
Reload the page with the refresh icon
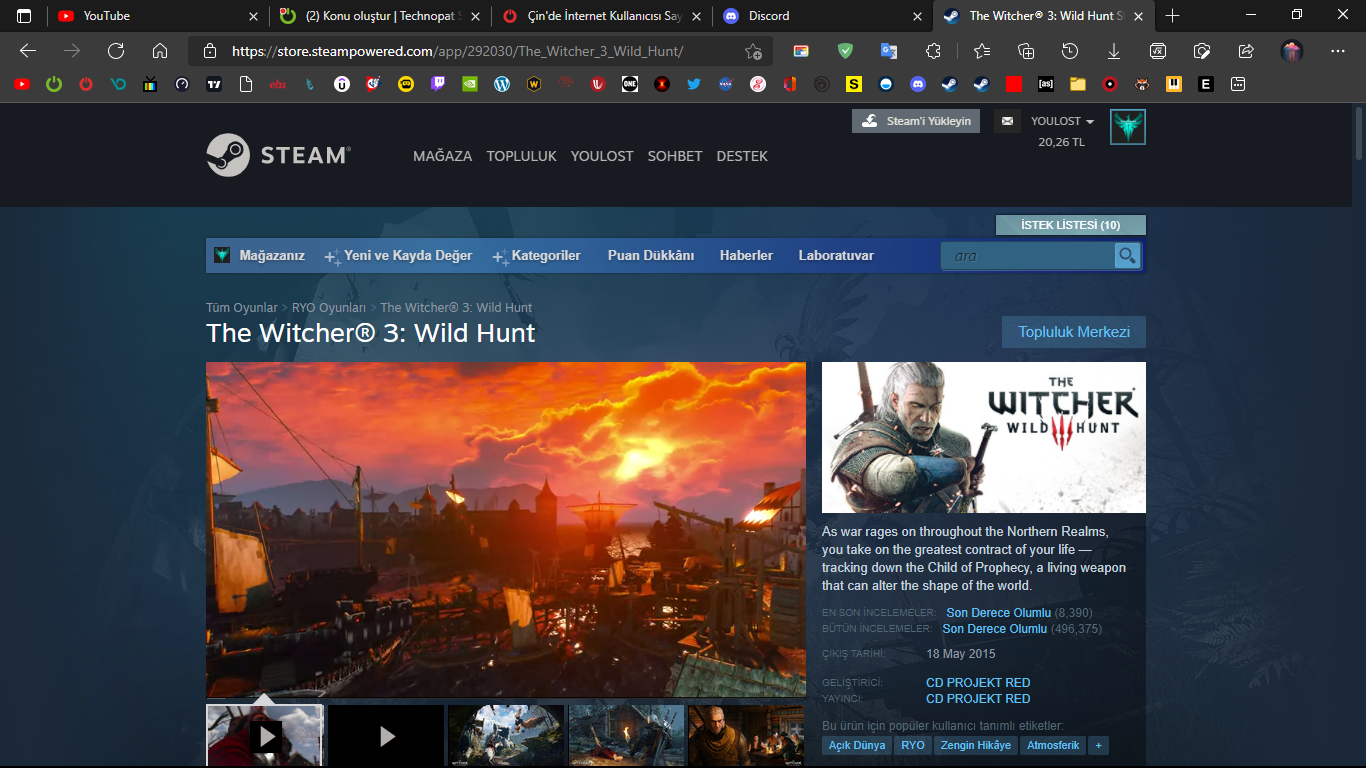(116, 51)
